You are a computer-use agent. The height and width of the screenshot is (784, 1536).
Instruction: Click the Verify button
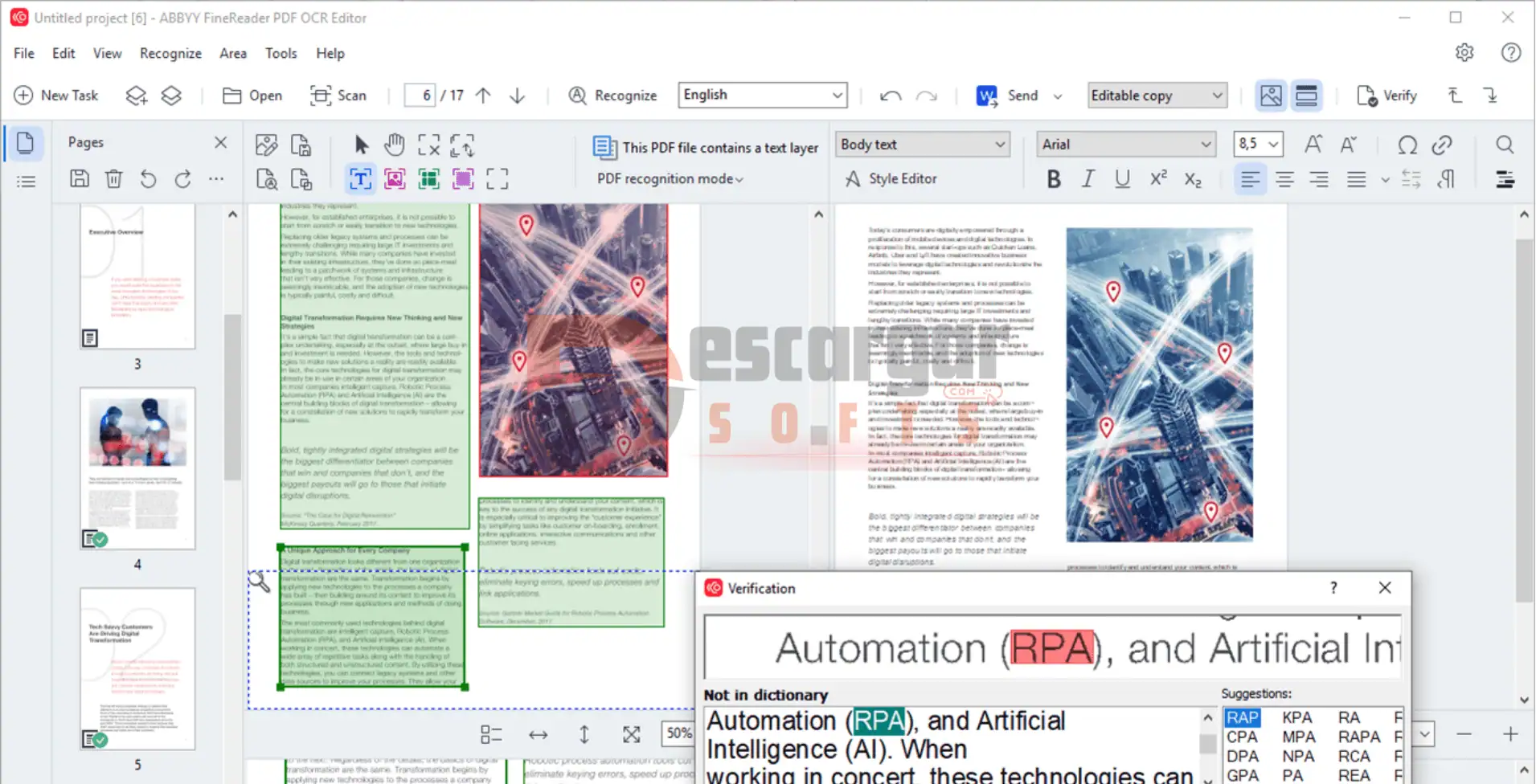coord(1386,96)
